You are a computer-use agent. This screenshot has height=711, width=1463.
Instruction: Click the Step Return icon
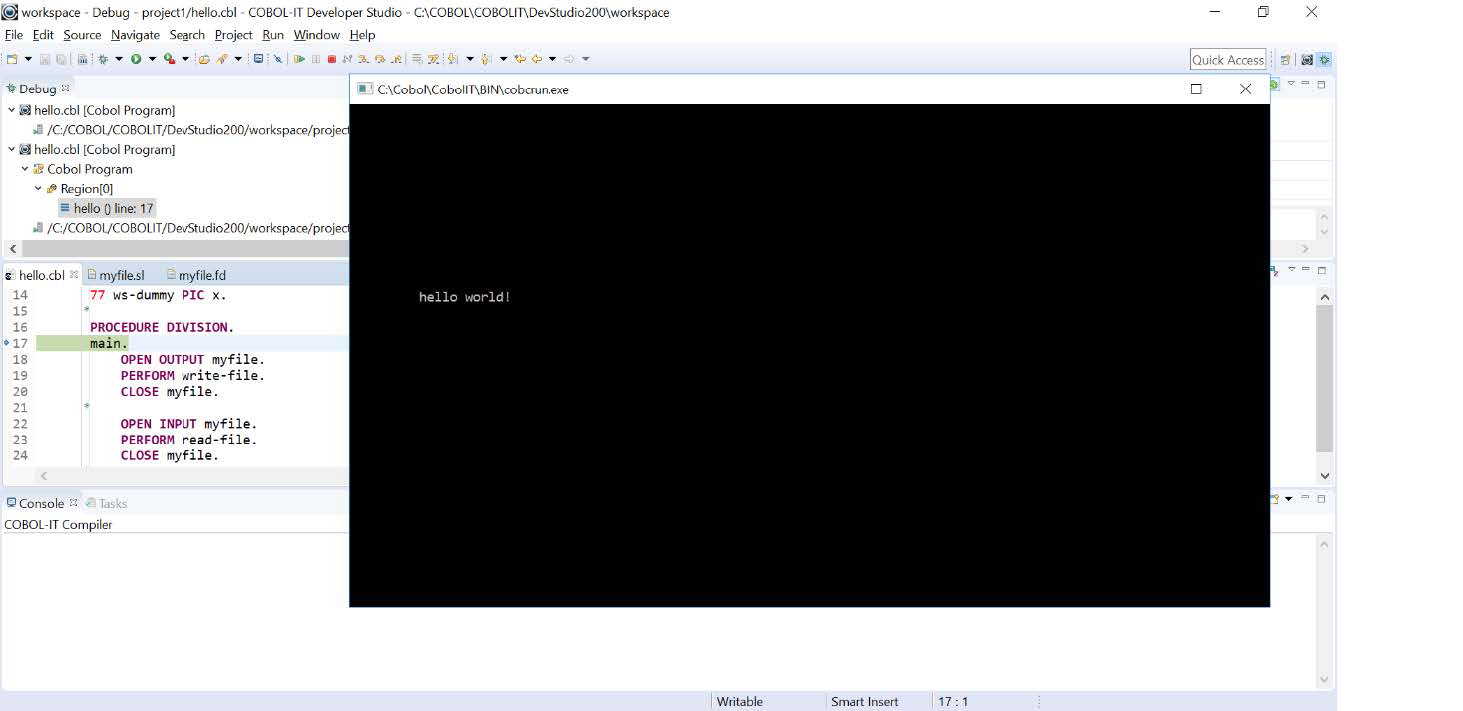tap(396, 58)
